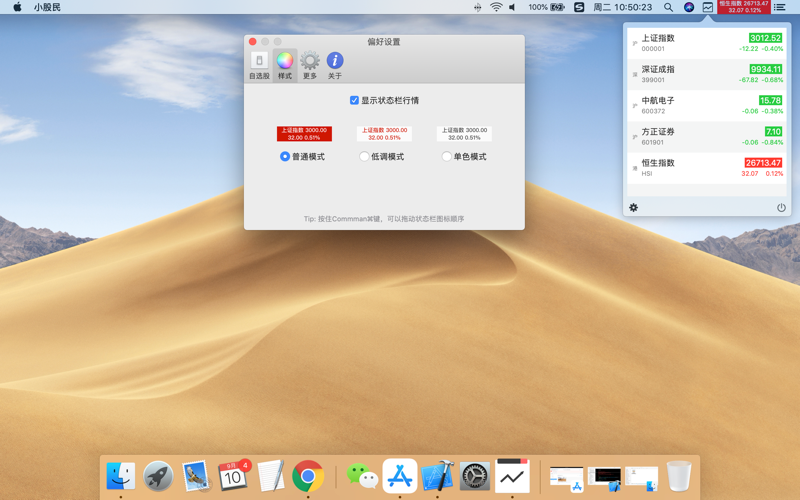Image resolution: width=800 pixels, height=500 pixels.
Task: Open App Store in the Dock
Action: pyautogui.click(x=400, y=476)
